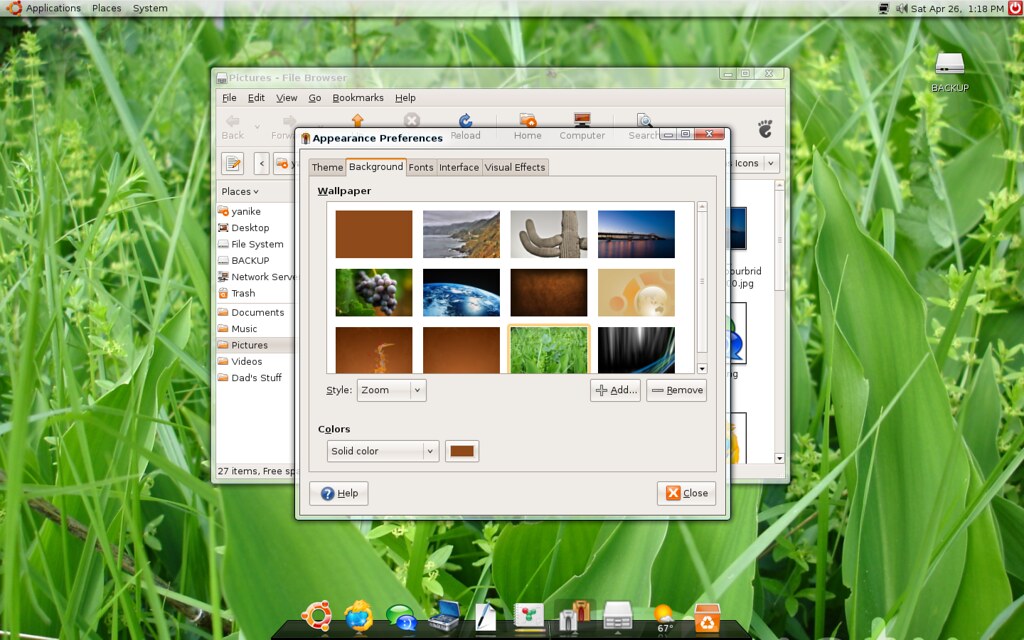Screen dimensions: 1024x640
Task: Open the spiral notebook dock icon
Action: 529,616
